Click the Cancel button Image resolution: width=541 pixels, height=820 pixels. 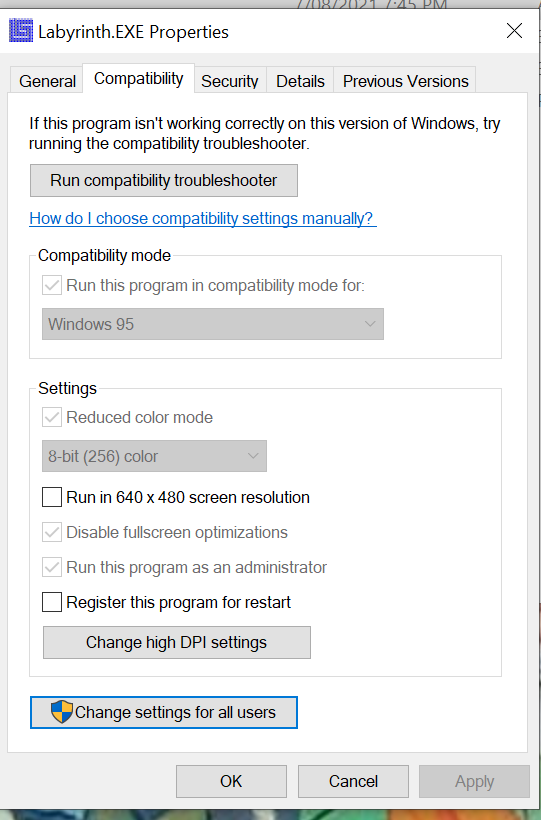tap(353, 781)
